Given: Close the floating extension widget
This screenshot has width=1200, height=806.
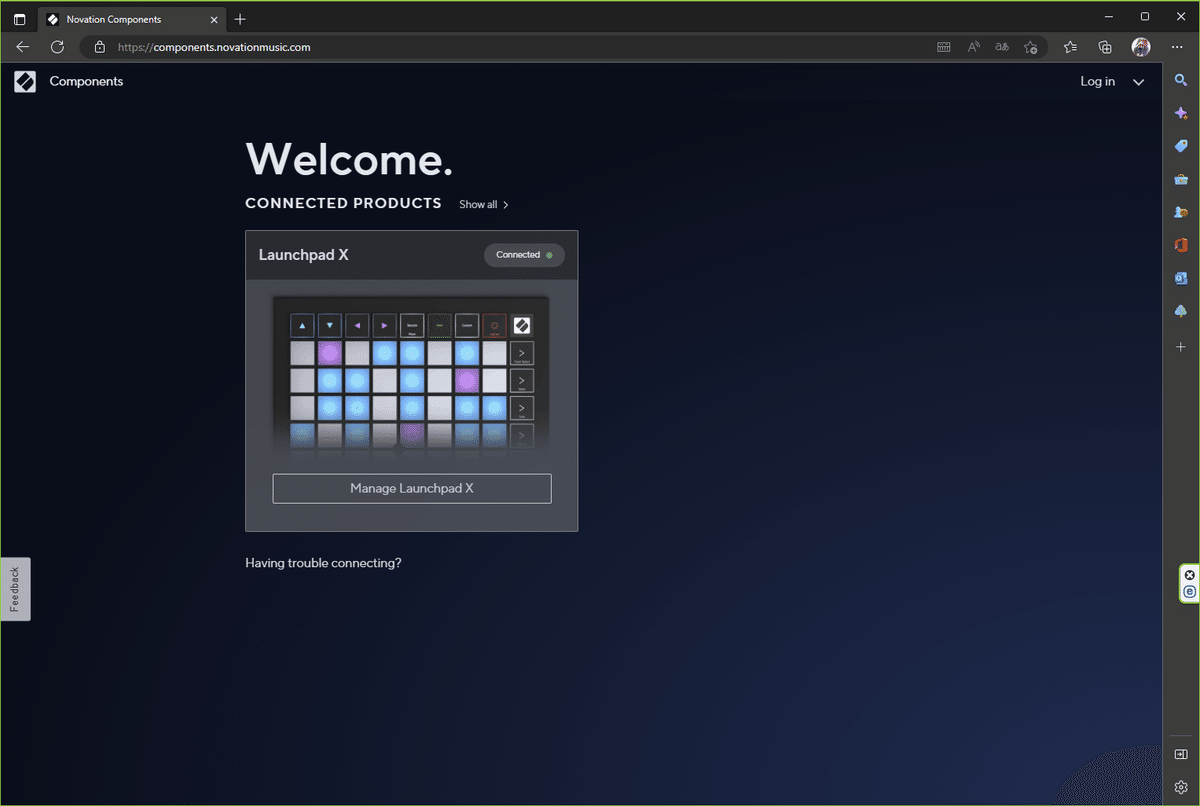Looking at the screenshot, I should pos(1190,575).
